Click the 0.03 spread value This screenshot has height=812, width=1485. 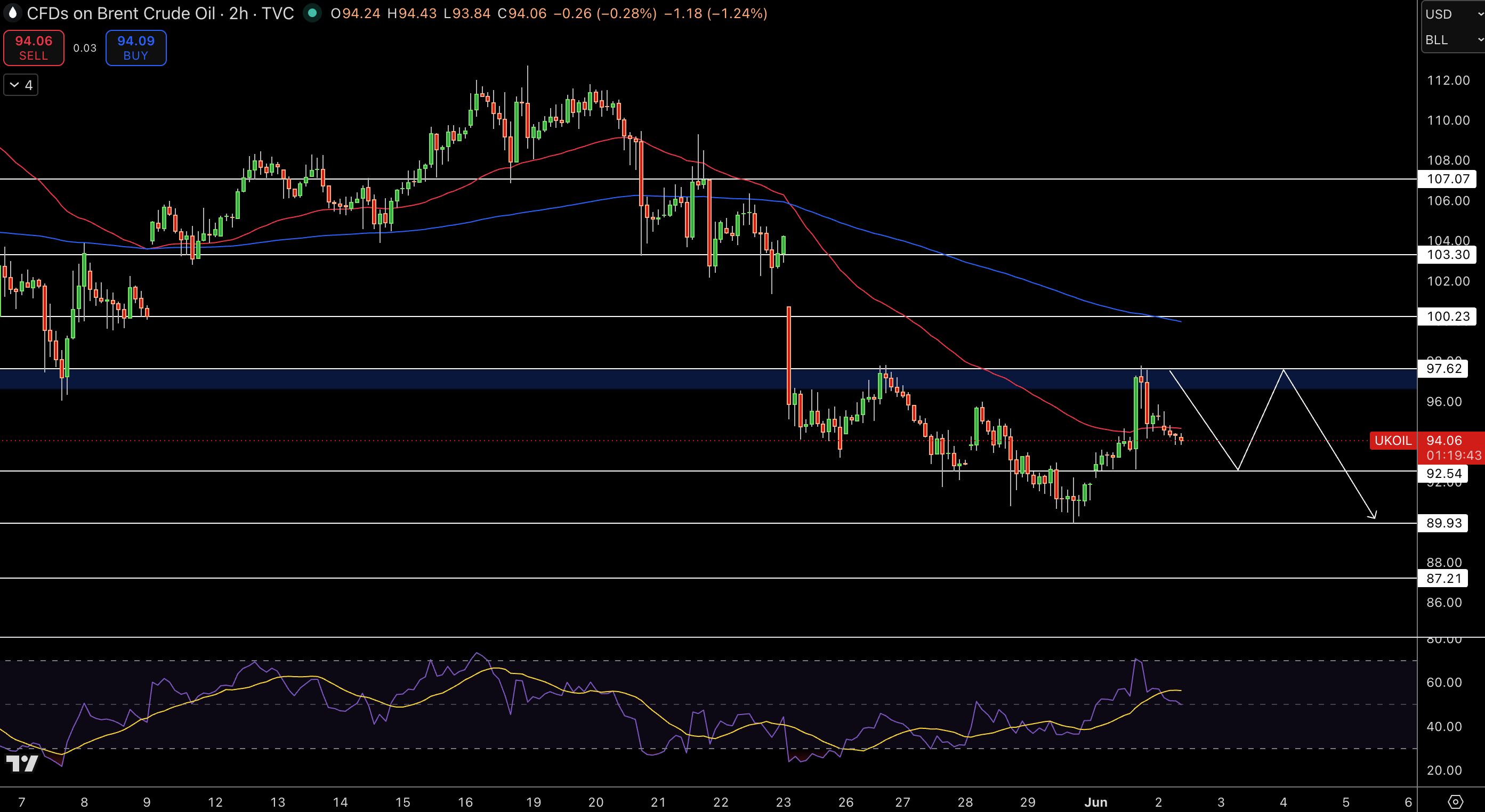[x=85, y=48]
